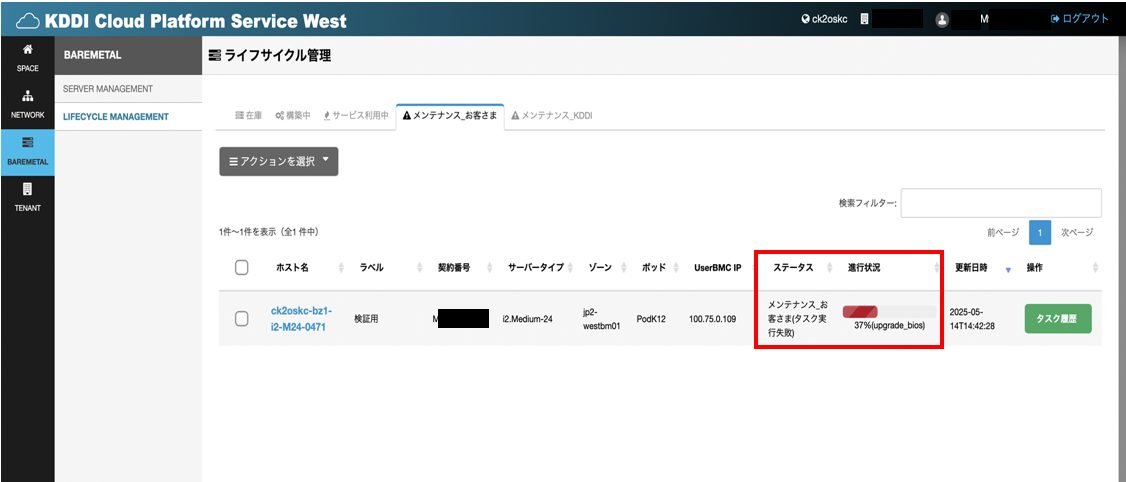This screenshot has height=482, width=1126.
Task: Select the BAREMETAL server icon in sidebar
Action: point(27,143)
